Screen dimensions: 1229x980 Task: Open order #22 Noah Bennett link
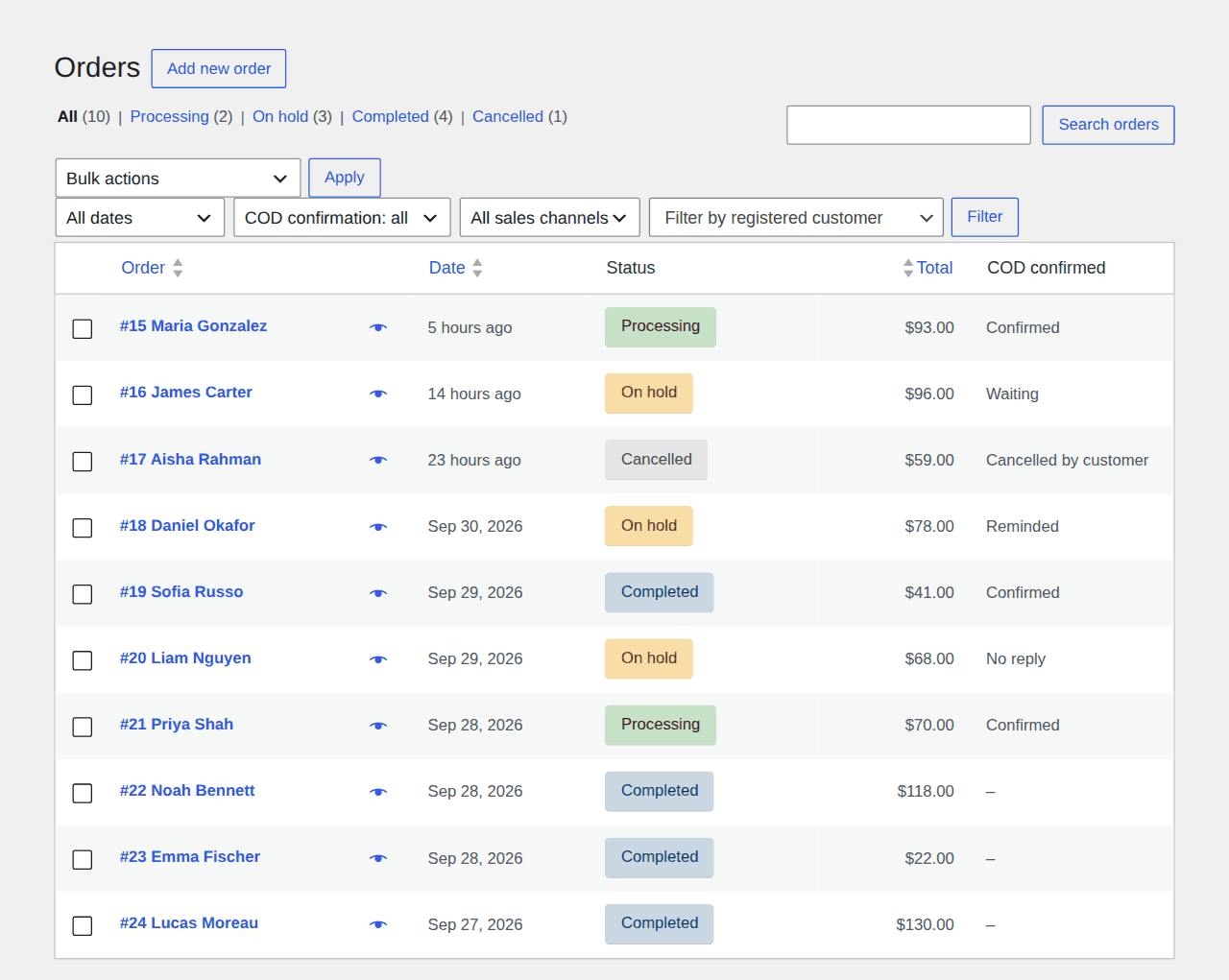187,791
